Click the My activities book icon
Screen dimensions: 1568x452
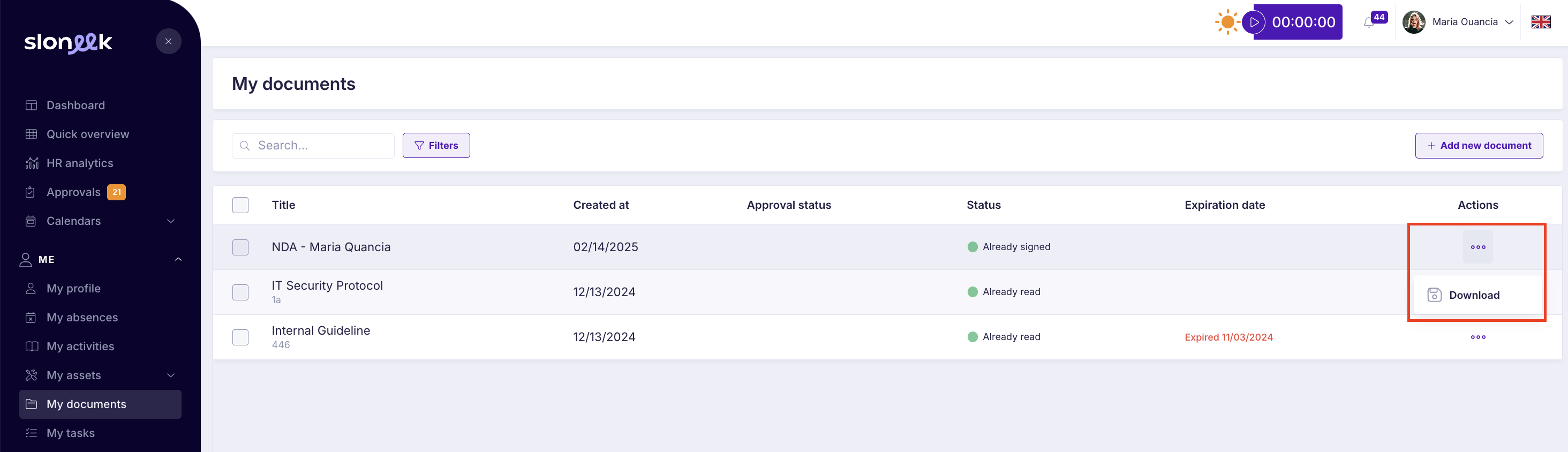click(x=31, y=346)
